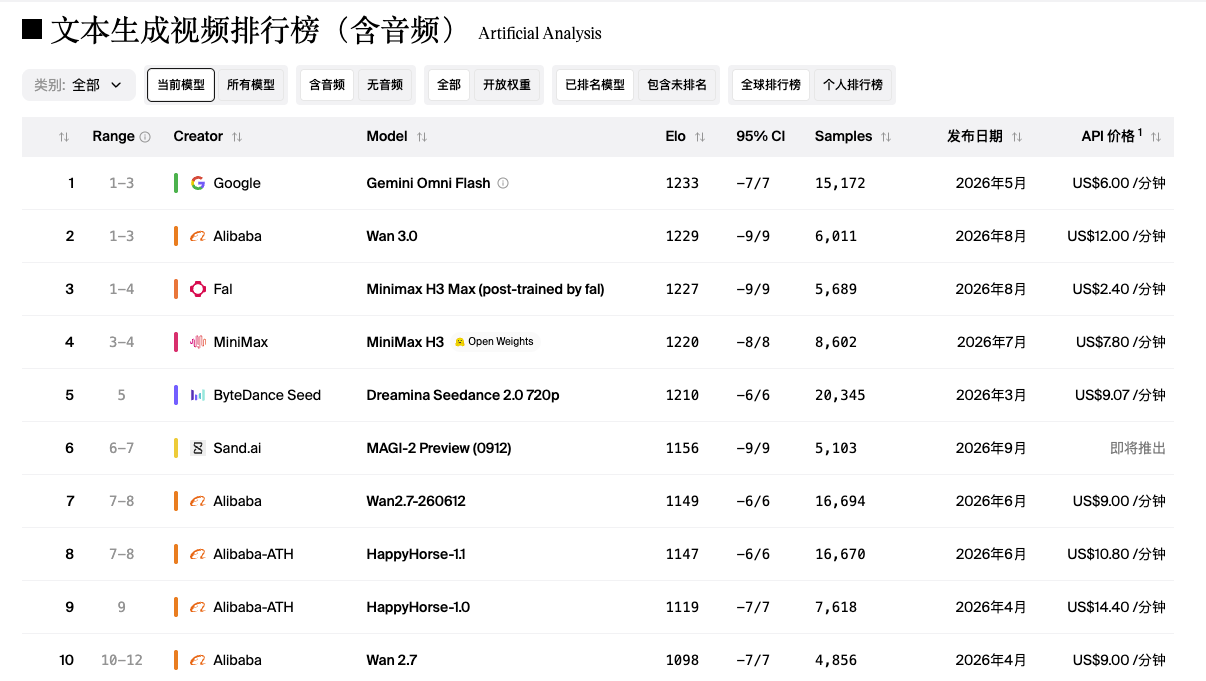The height and width of the screenshot is (681, 1206).
Task: Click the samples value 20,345
Action: (840, 395)
